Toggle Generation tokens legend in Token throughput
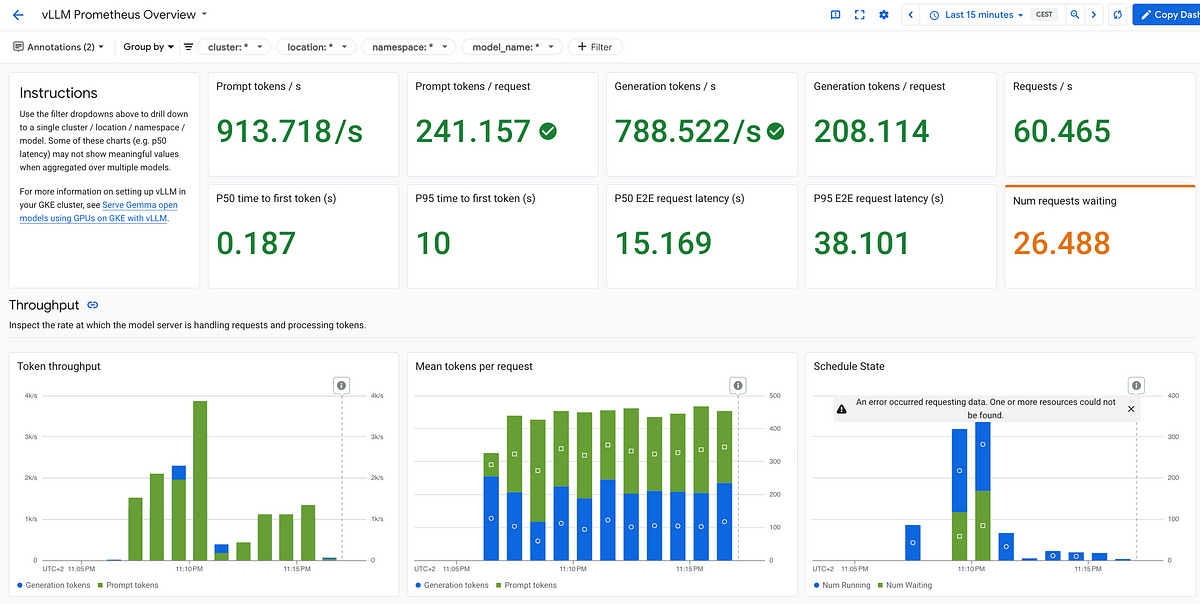1200x604 pixels. click(56, 585)
